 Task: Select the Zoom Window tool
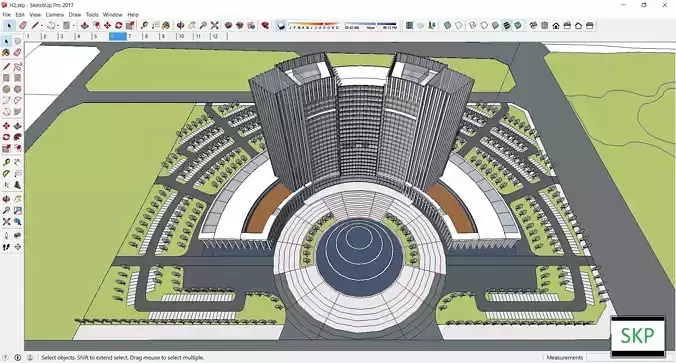17,210
